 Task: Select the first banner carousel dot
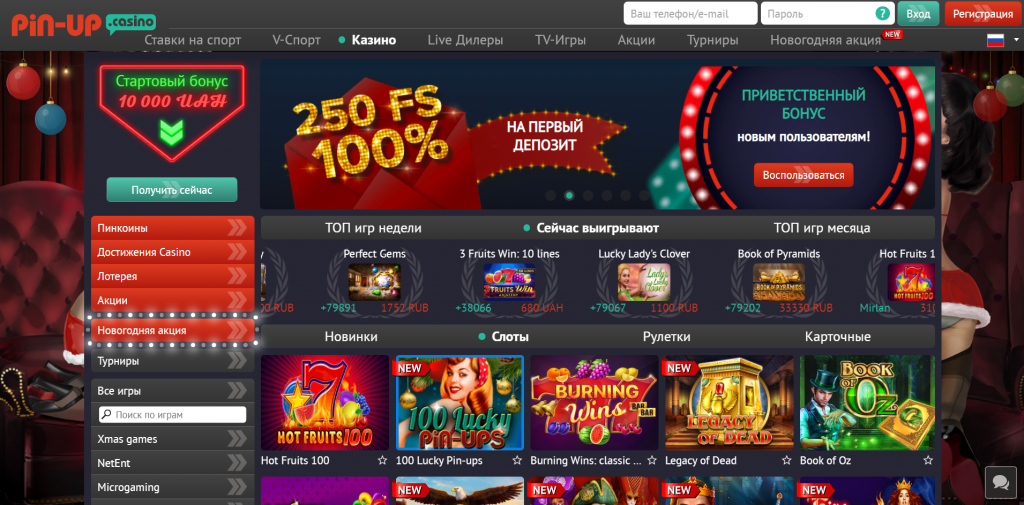click(551, 195)
